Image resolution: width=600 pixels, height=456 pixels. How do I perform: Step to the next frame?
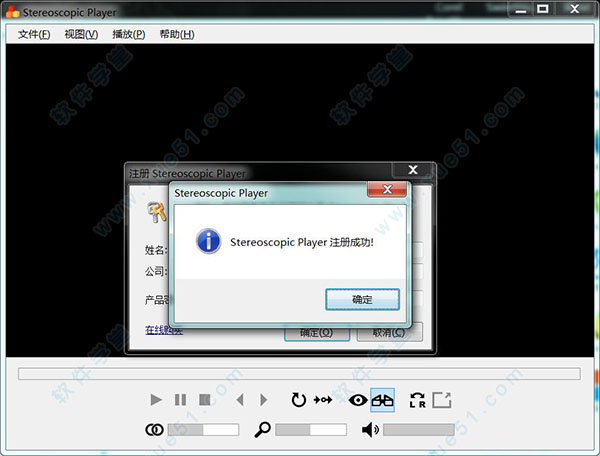coord(264,400)
